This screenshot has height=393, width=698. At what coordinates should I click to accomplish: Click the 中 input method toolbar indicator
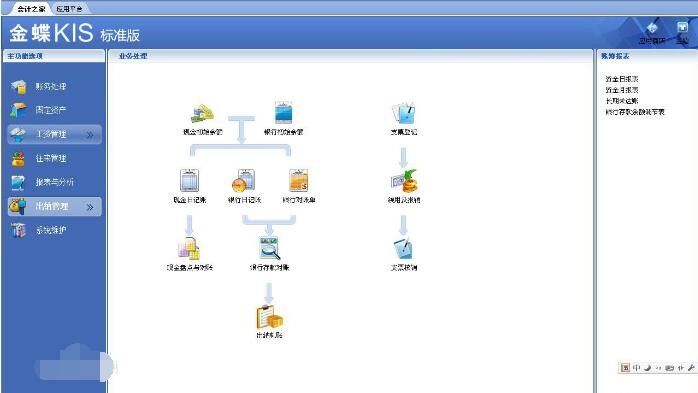click(637, 368)
